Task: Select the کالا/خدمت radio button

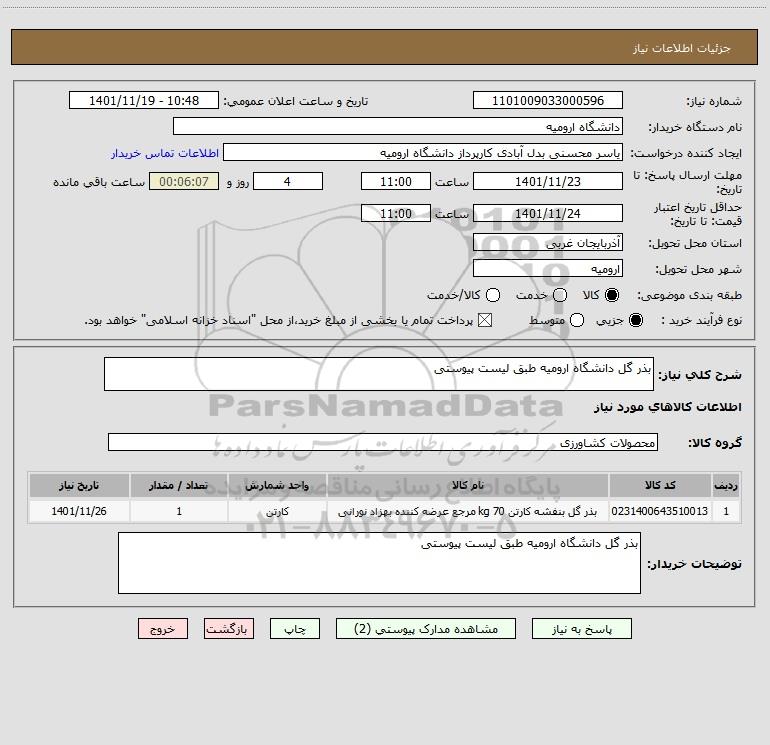Action: point(493,295)
